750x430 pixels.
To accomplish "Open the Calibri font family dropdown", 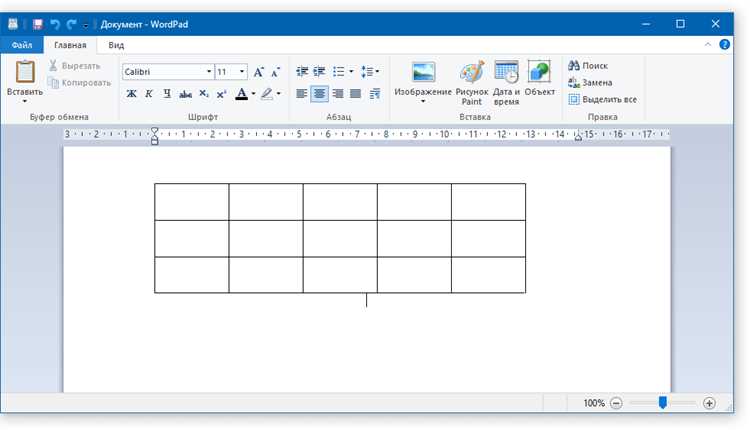I will coord(209,72).
